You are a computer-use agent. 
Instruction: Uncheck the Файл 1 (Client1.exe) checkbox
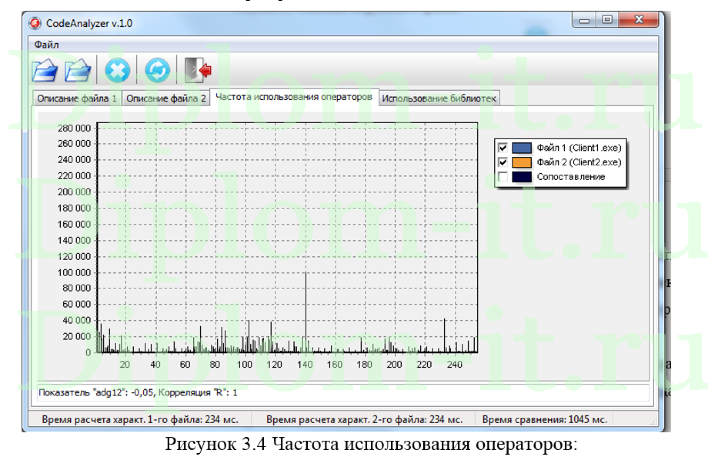(x=503, y=146)
